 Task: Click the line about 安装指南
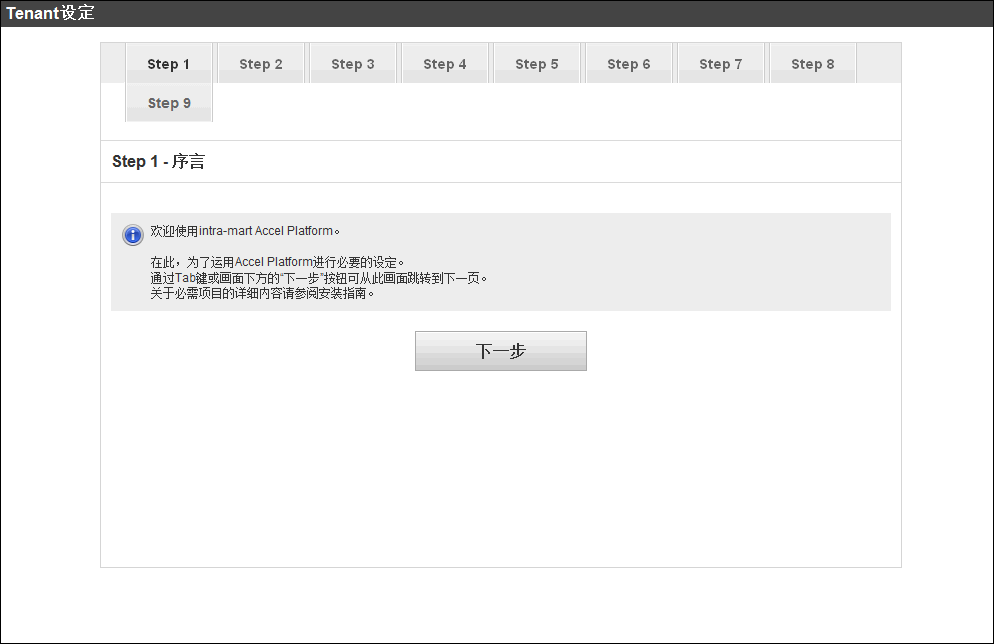(262, 293)
